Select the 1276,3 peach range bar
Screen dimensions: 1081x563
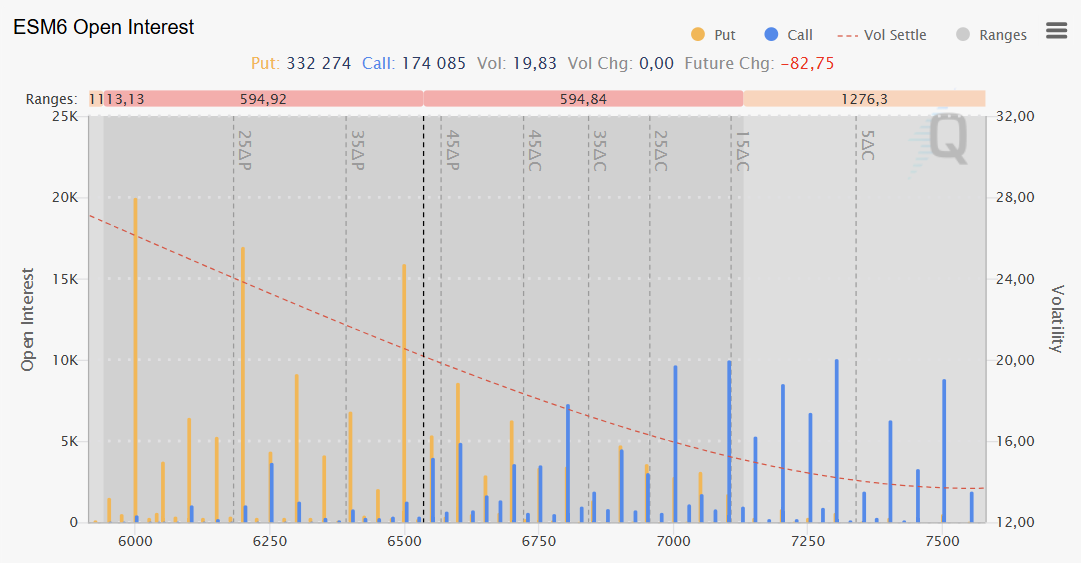pos(864,99)
